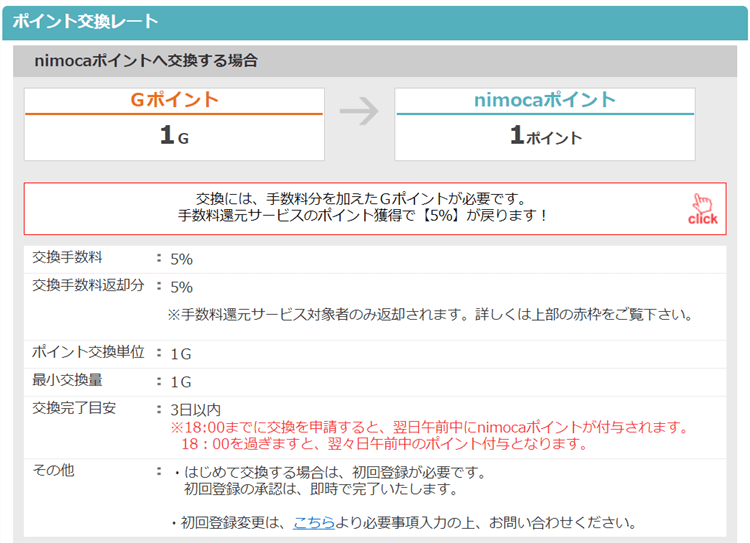
Task: Click the ポイント交換単位 label
Action: [x=88, y=352]
